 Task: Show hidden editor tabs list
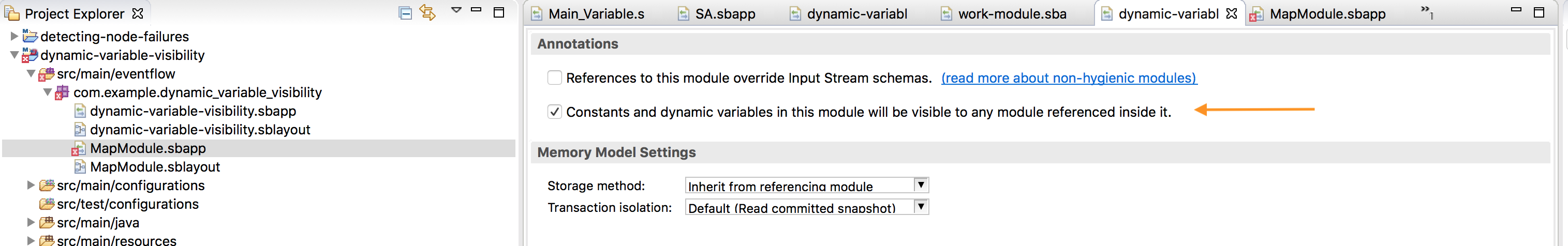(1427, 11)
